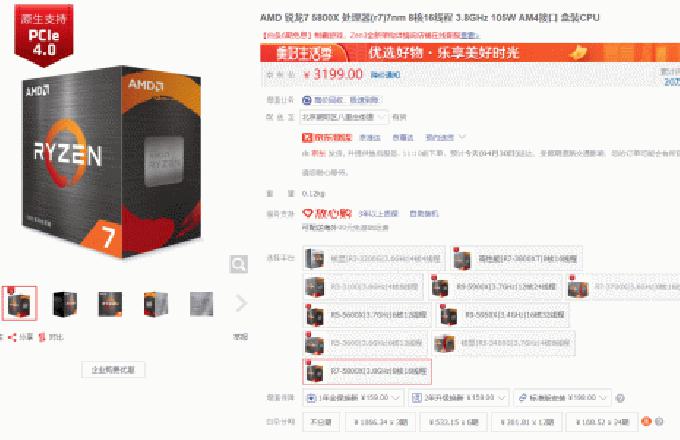Click the JD logistics logo
680x440 pixels.
point(327,137)
